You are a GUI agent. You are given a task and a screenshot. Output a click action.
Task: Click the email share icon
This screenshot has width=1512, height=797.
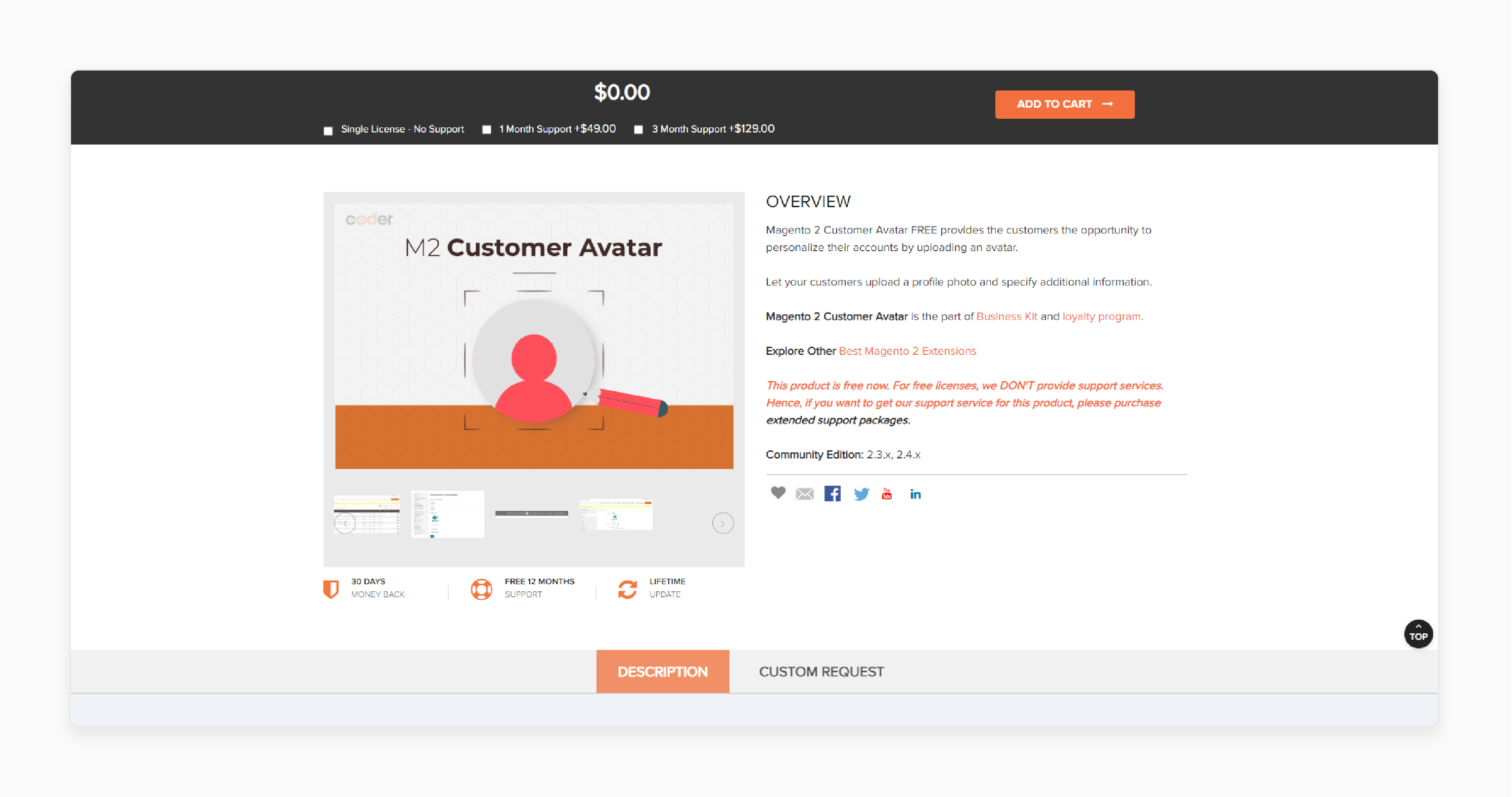pos(804,493)
